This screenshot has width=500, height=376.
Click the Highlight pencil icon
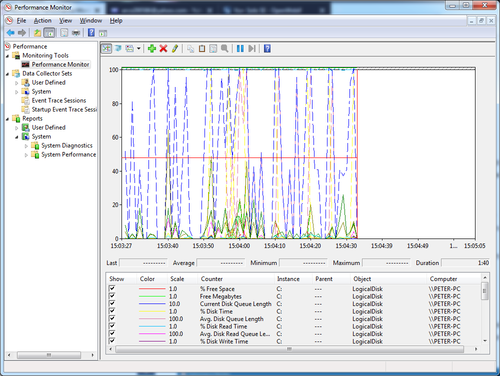tap(175, 49)
